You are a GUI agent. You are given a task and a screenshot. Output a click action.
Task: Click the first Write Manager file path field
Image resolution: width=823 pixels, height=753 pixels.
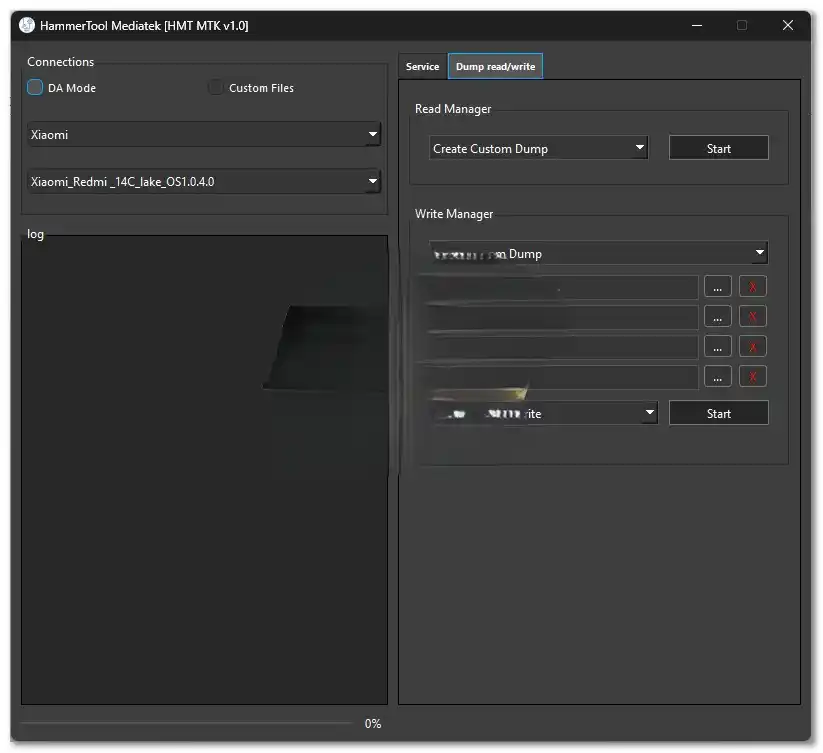pos(563,287)
